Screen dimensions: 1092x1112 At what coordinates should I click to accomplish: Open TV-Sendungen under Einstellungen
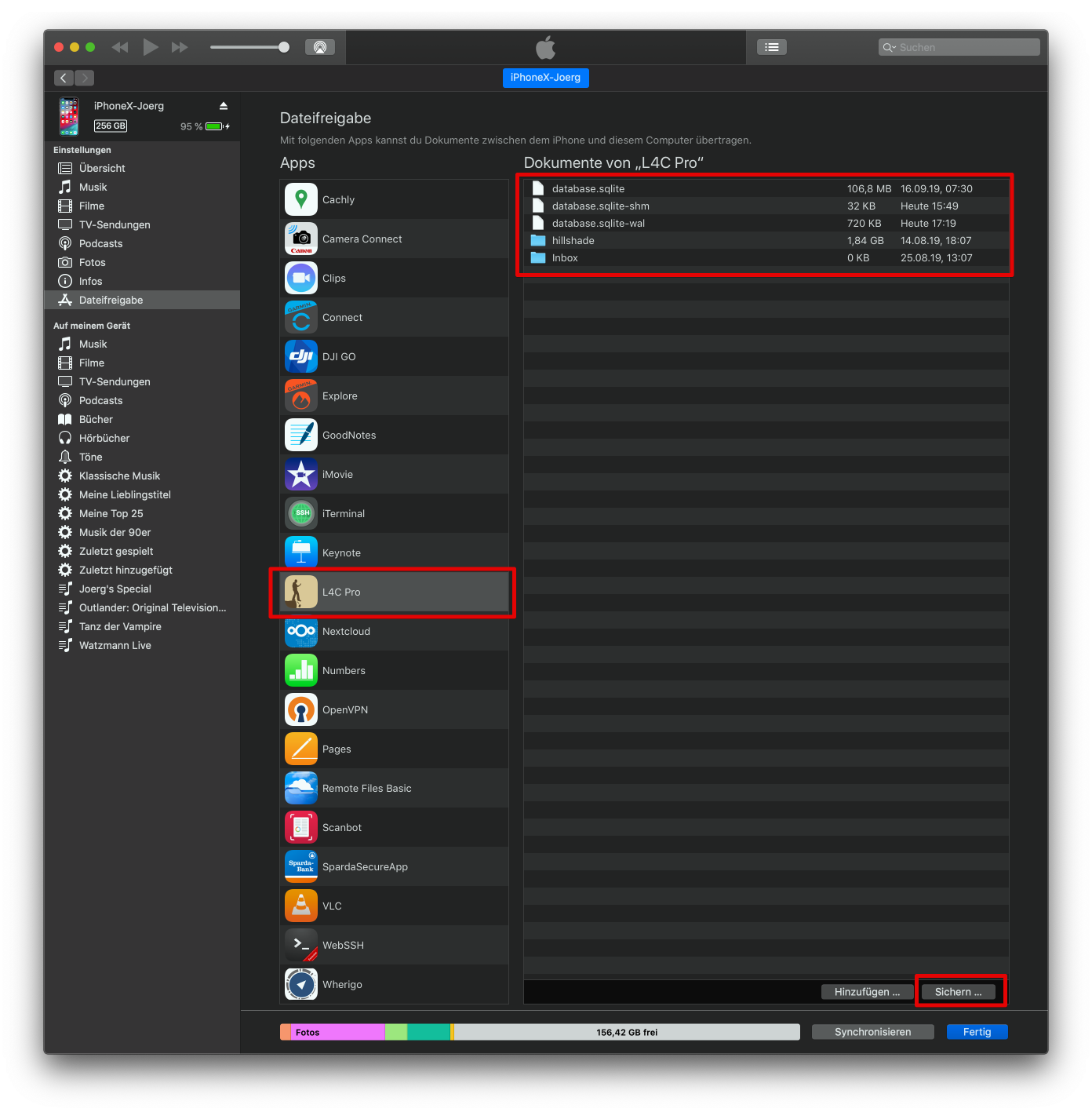[142, 224]
